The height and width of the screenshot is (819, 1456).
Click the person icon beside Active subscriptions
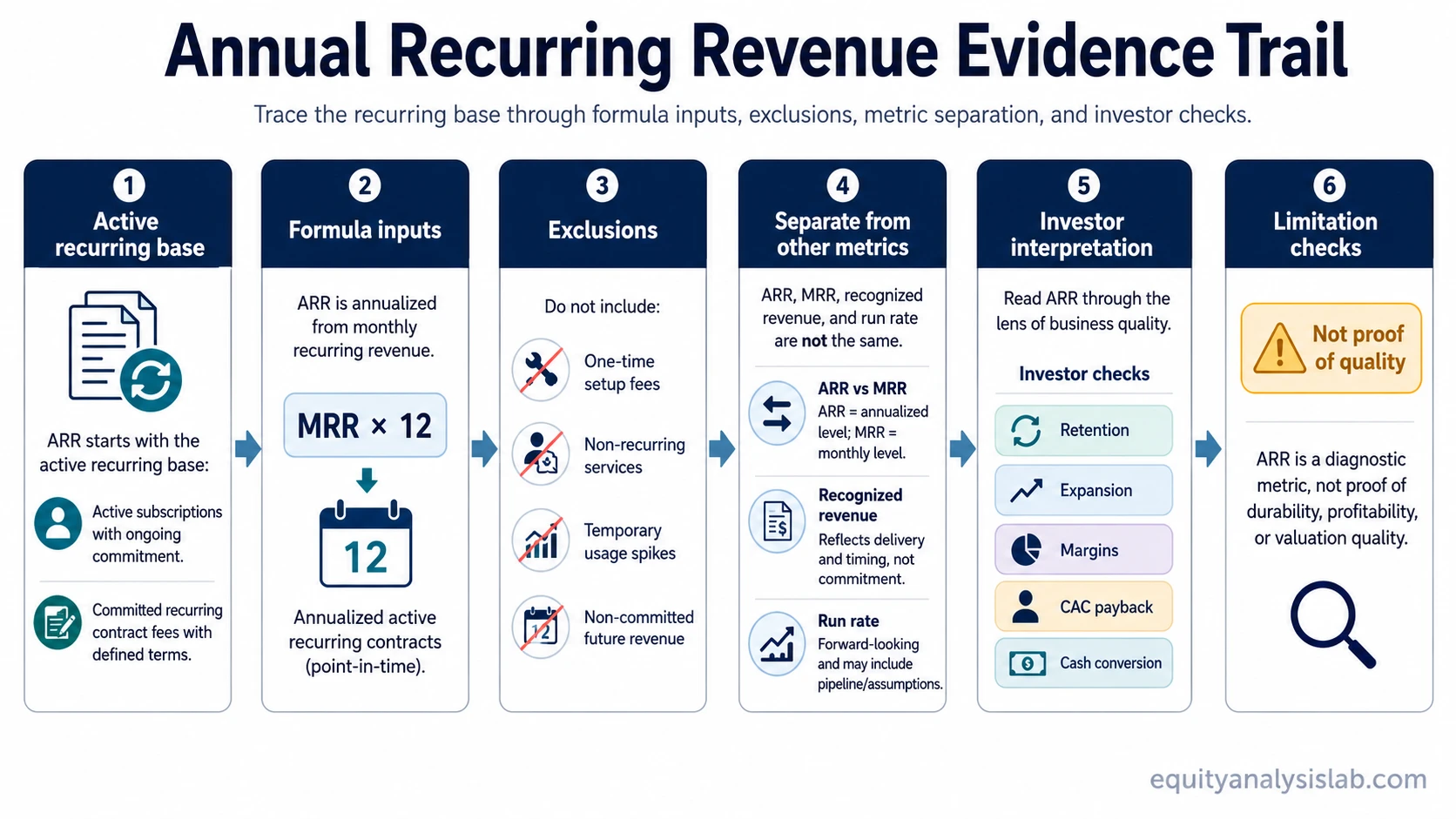pyautogui.click(x=58, y=523)
